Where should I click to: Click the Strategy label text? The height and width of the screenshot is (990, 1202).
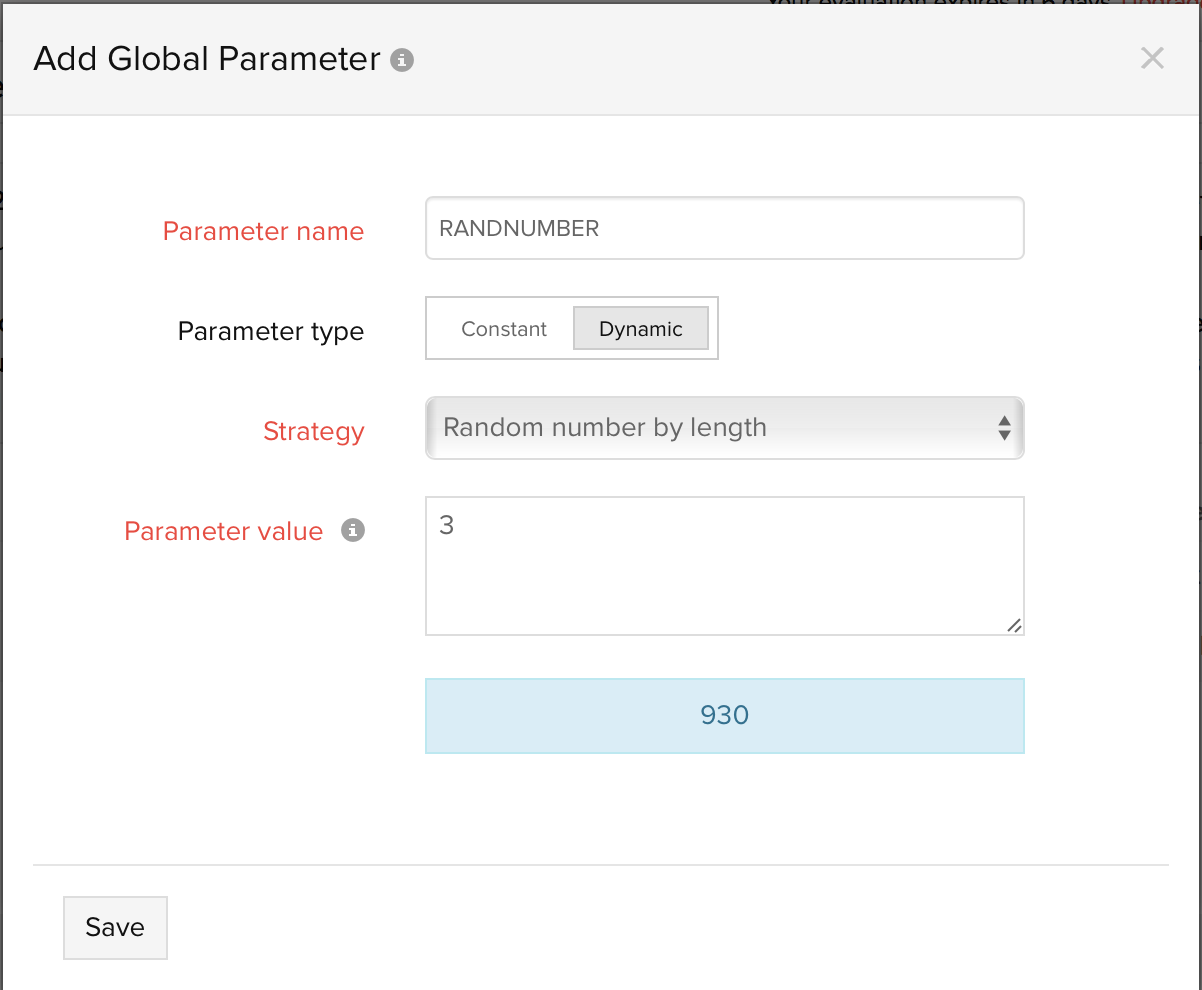click(x=313, y=431)
